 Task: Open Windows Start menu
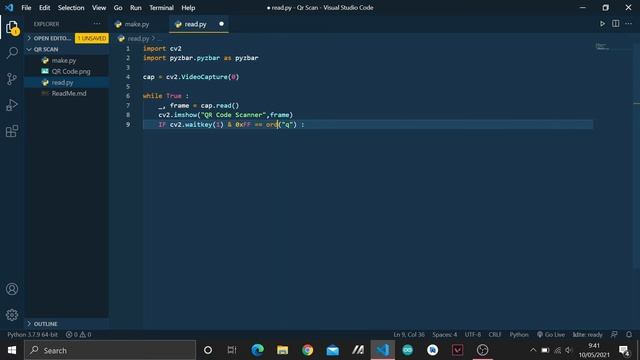tap(12, 350)
